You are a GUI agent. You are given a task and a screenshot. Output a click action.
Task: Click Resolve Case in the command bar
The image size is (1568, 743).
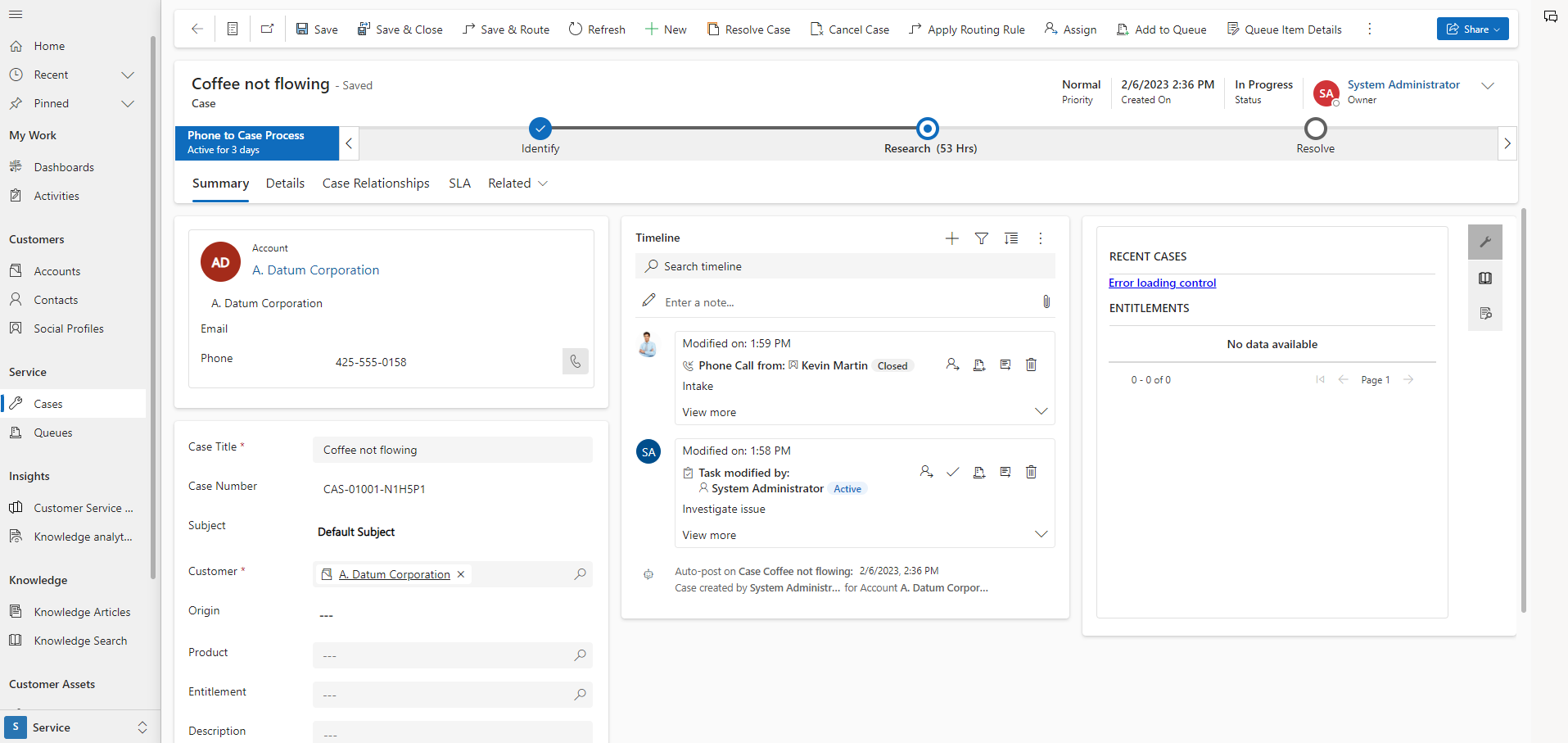pos(748,29)
